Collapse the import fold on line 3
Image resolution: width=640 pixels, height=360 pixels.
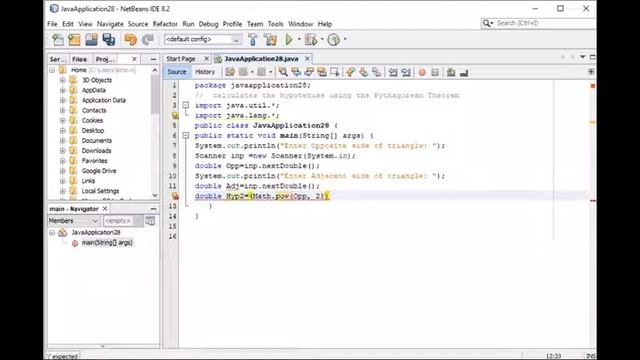coord(186,105)
